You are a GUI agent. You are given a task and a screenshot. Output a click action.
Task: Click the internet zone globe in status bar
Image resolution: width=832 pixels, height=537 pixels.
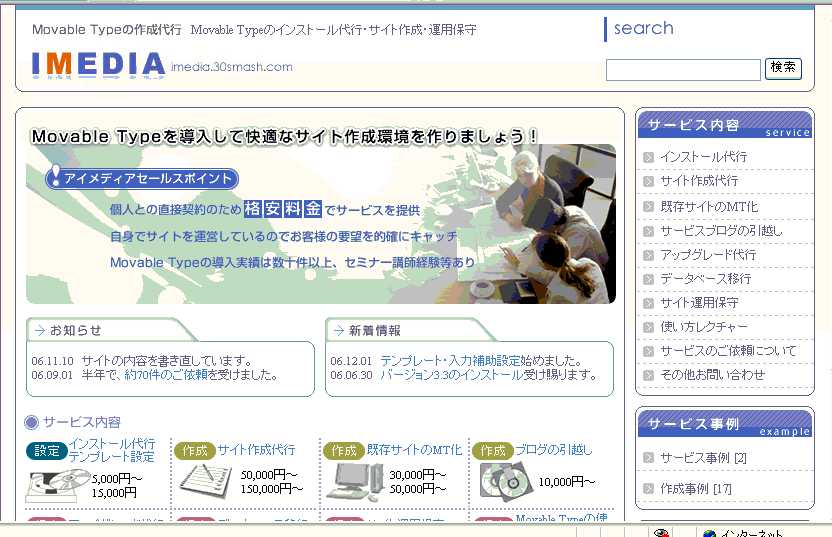pos(709,533)
